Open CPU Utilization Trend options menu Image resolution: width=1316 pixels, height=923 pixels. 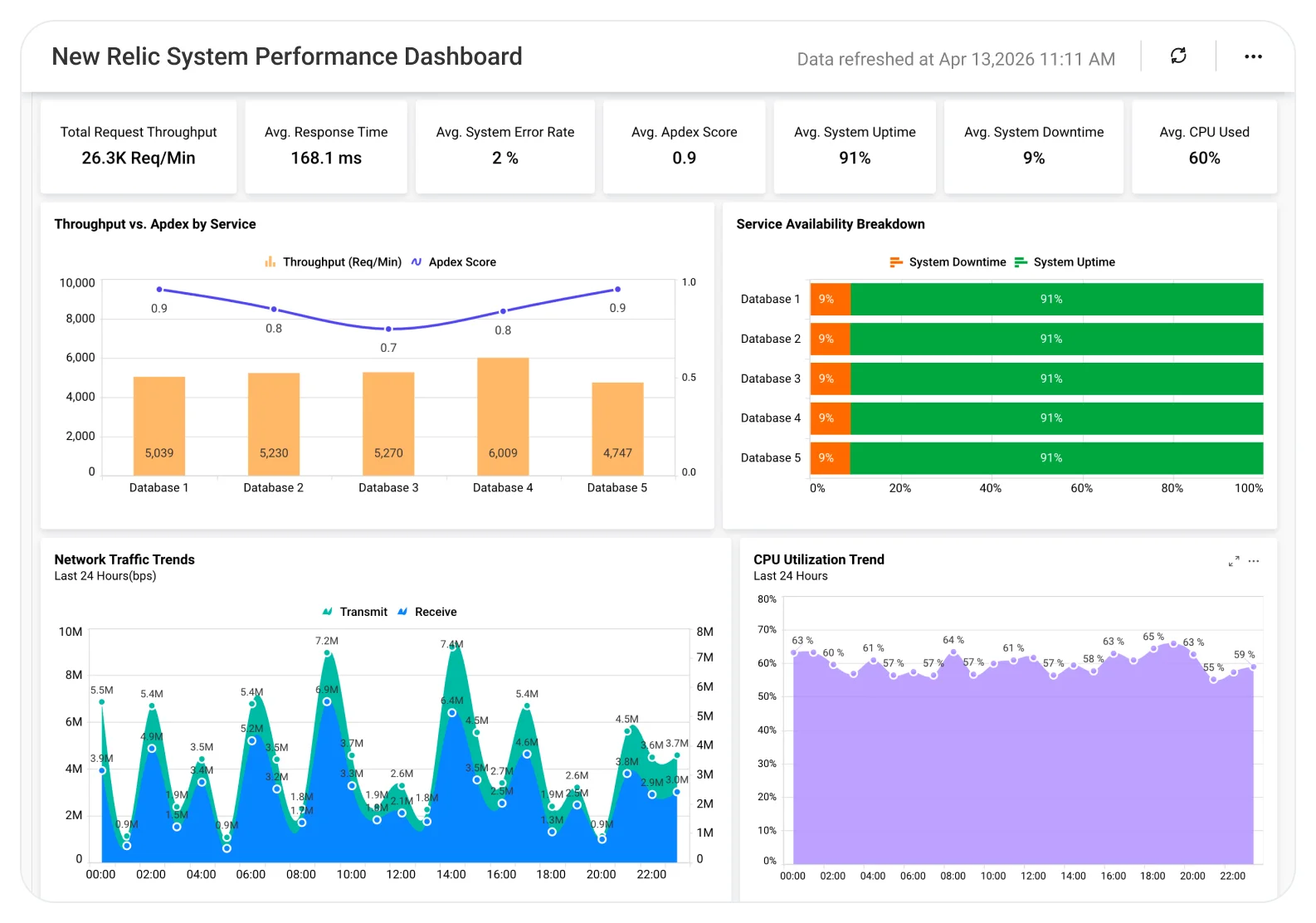1254,561
